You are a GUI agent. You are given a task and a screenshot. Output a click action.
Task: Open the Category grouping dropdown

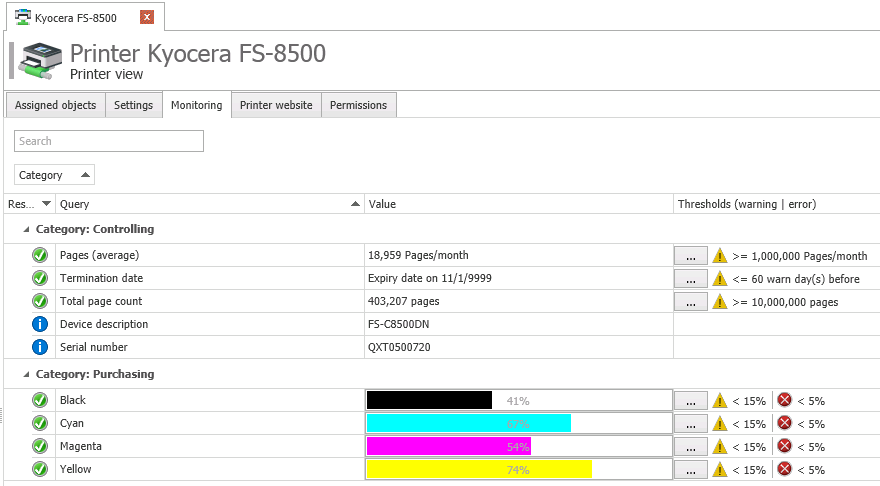coord(55,175)
